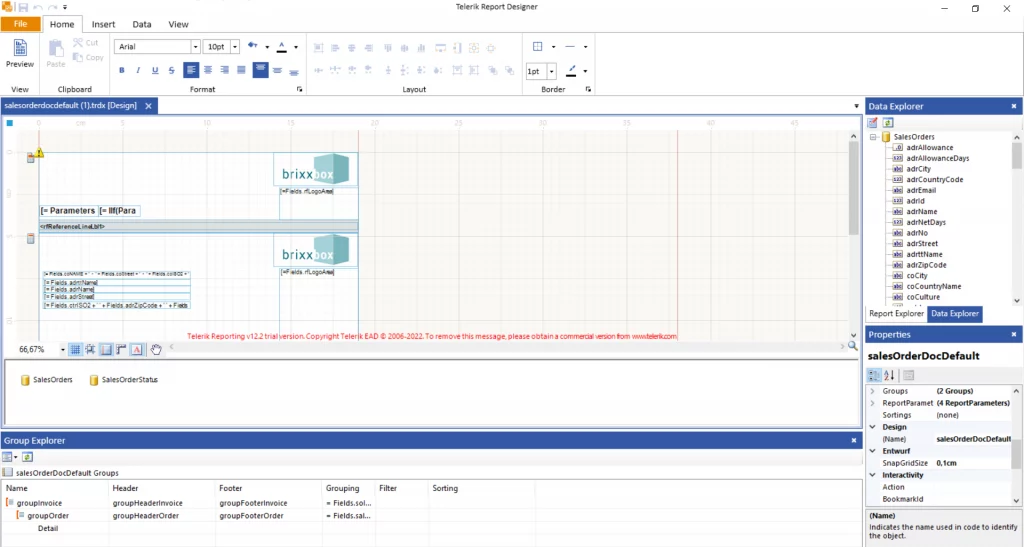Screen dimensions: 1024x547
Task: Collapse the Interactivity property category
Action: click(872, 475)
